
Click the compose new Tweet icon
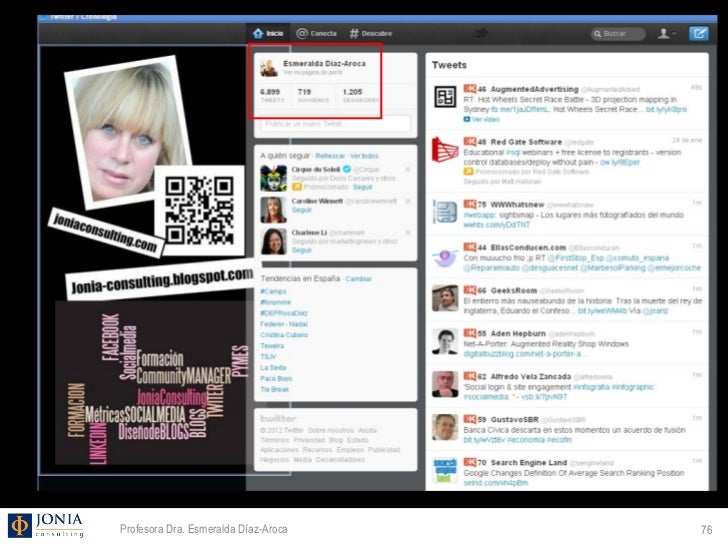click(699, 33)
